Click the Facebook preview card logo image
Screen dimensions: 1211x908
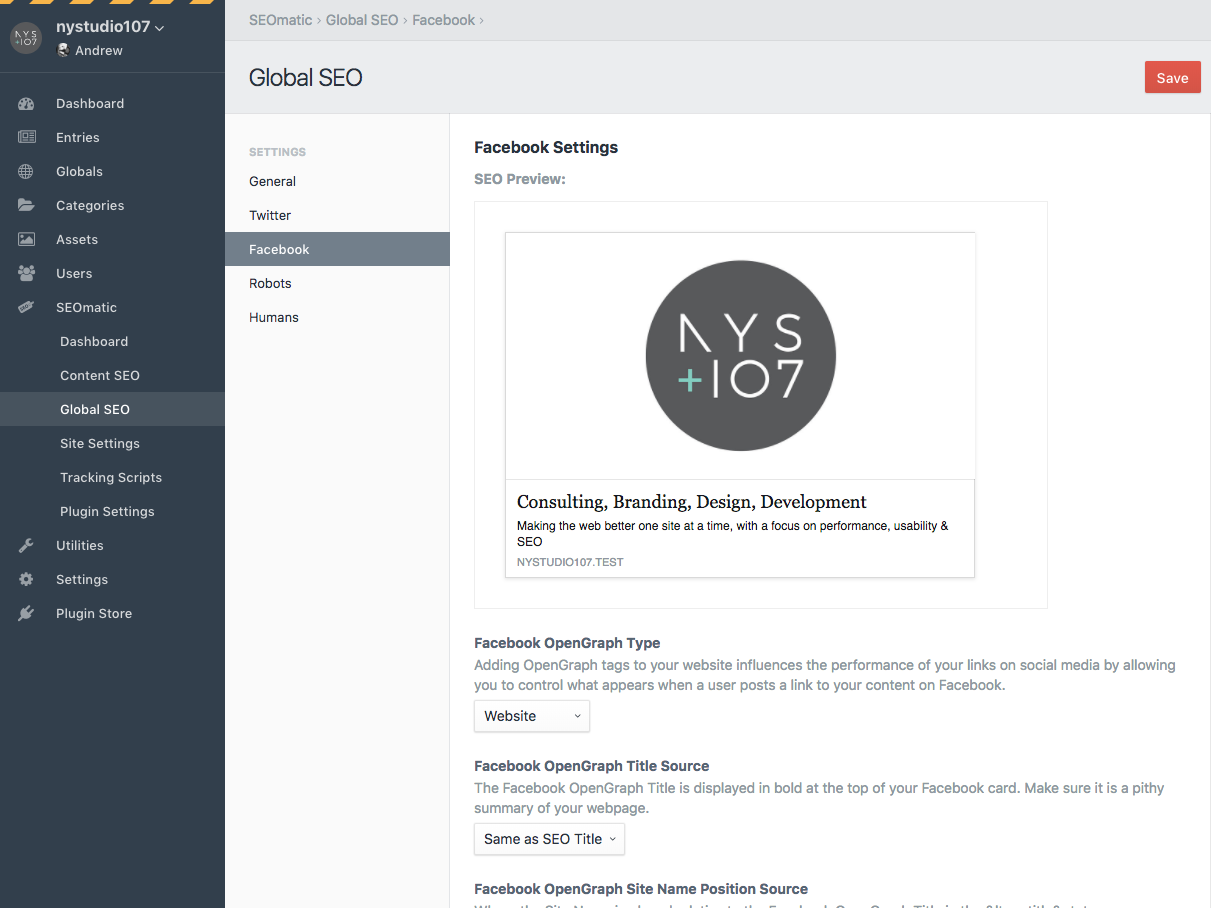click(x=740, y=356)
